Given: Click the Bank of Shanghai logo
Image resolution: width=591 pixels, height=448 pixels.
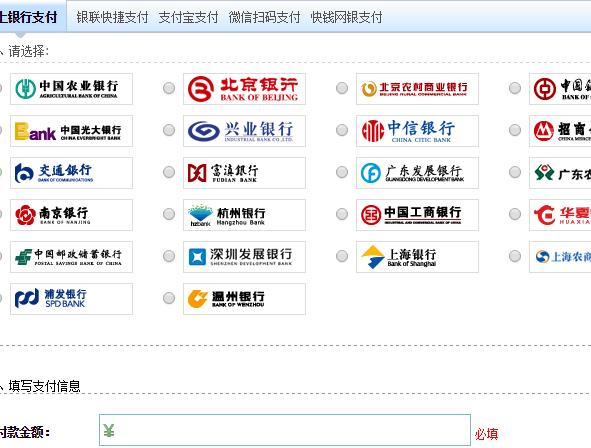Looking at the screenshot, I should tap(417, 257).
